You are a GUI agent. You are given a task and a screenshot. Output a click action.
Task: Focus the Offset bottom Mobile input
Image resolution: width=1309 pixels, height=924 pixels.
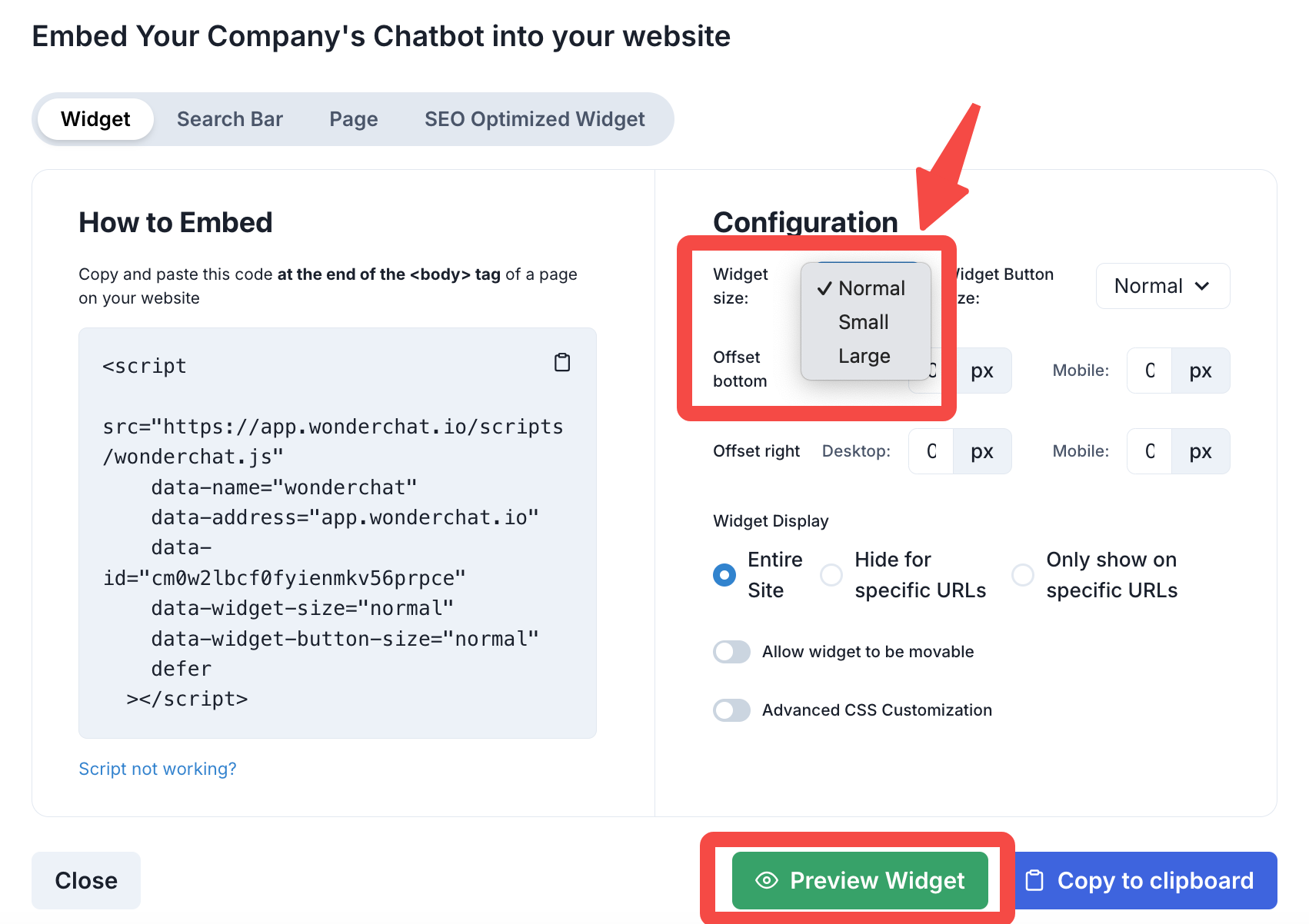coord(1150,371)
